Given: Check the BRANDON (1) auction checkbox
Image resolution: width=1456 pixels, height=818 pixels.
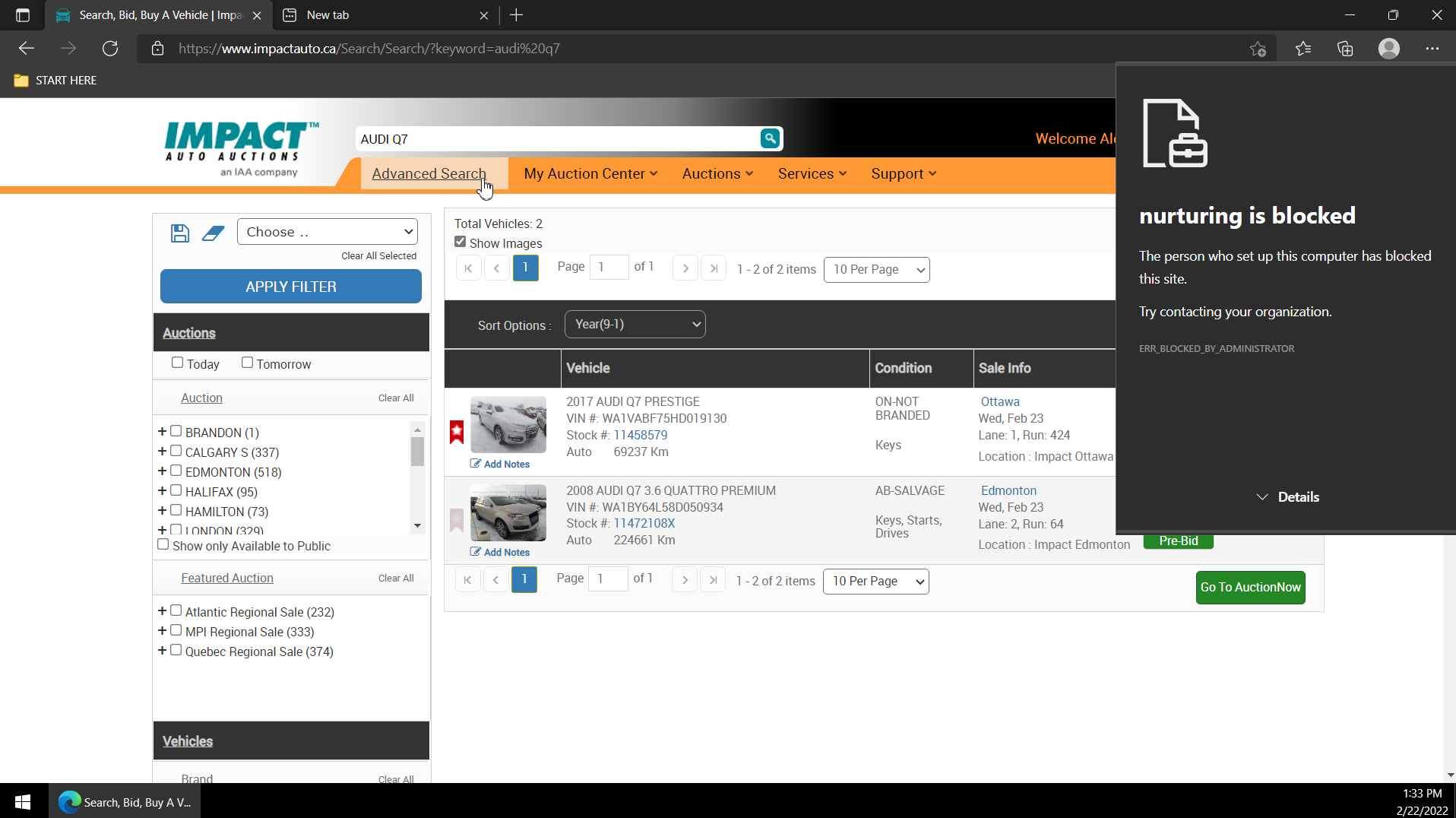Looking at the screenshot, I should (176, 431).
